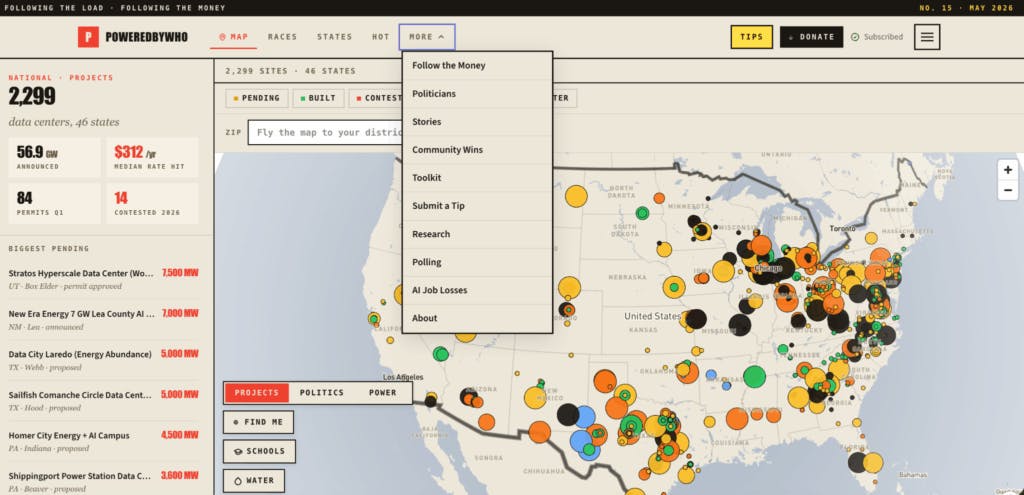Open New Era Energy Lea County entry
1024x495 pixels.
point(103,320)
